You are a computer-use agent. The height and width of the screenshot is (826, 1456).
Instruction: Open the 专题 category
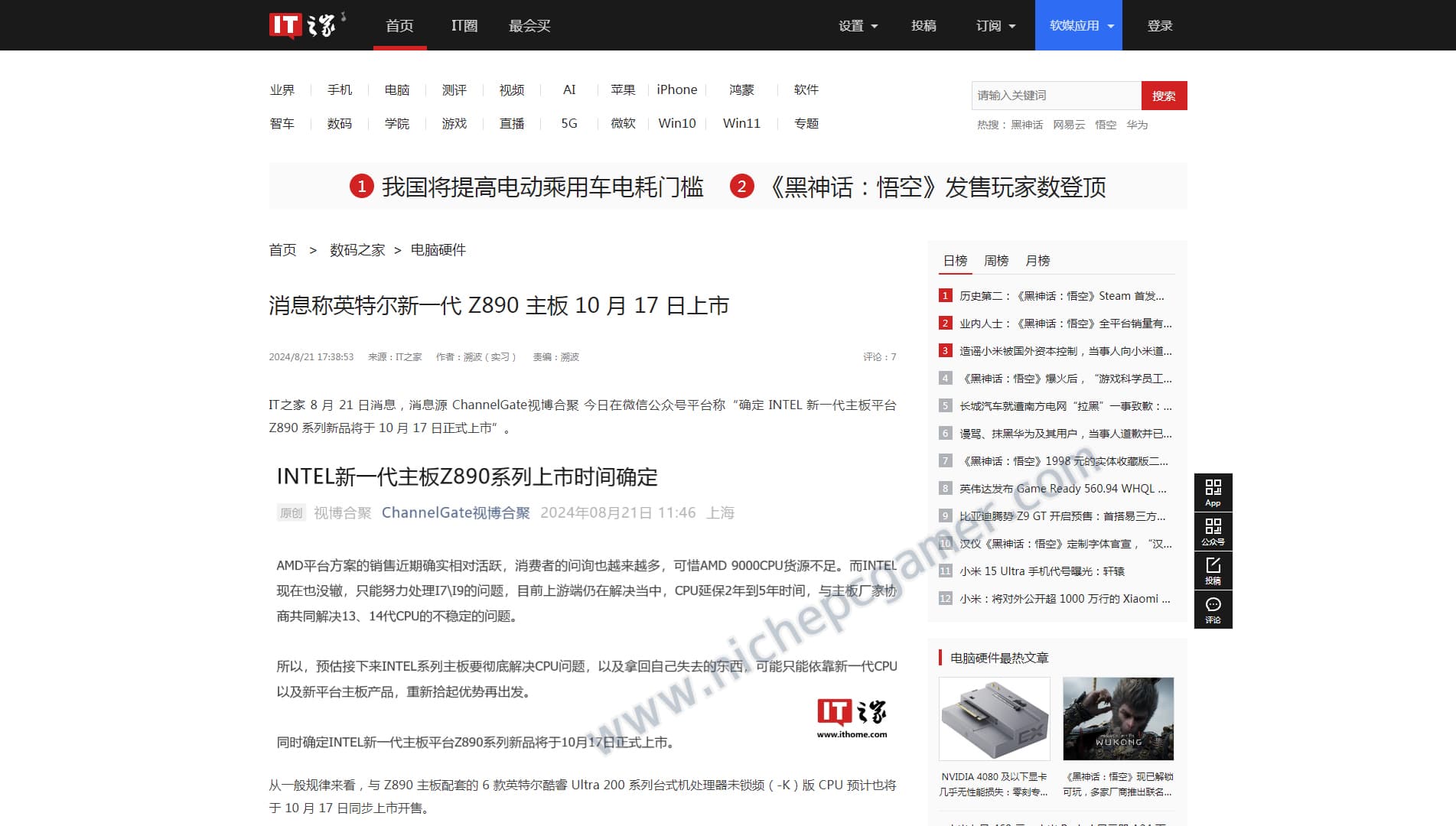coord(806,123)
